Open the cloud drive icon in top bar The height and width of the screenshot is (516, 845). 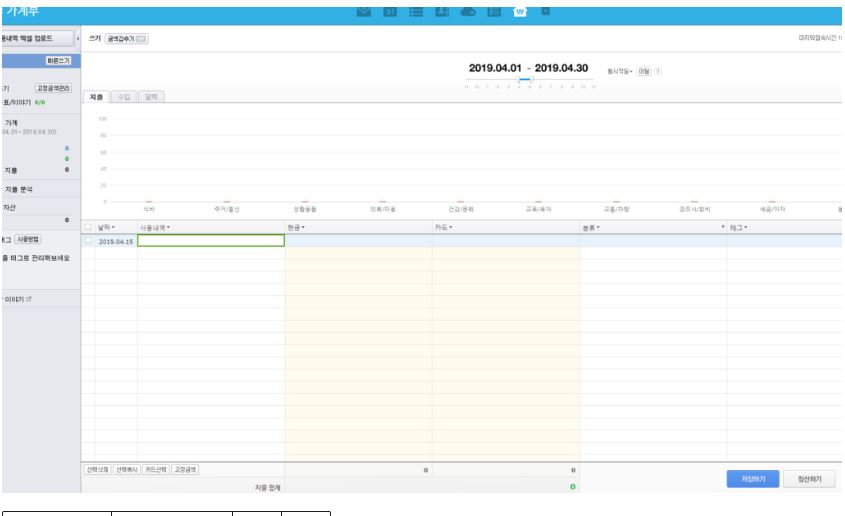tap(468, 11)
